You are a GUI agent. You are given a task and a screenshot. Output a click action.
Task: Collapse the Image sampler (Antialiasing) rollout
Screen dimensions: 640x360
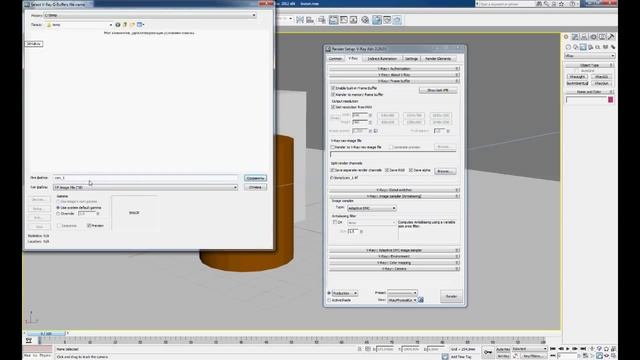[394, 196]
